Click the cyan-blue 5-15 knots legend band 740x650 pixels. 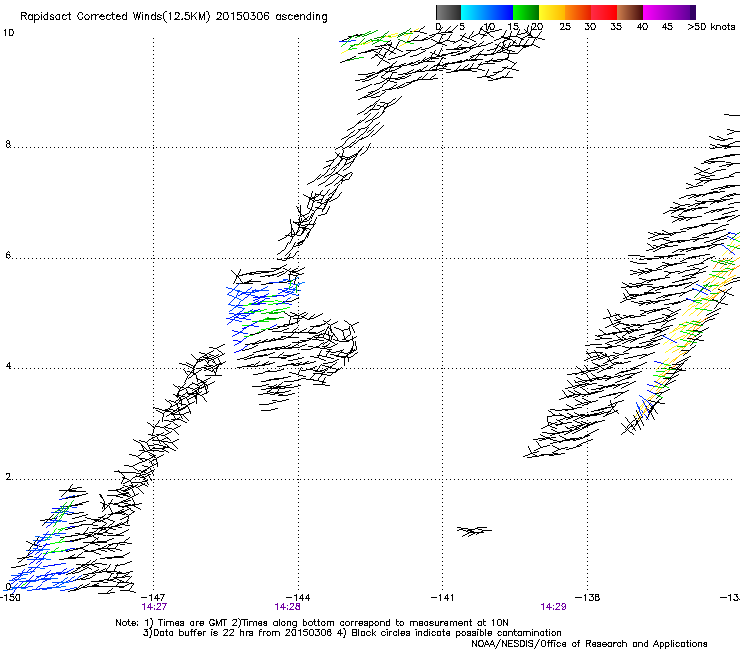(487, 12)
